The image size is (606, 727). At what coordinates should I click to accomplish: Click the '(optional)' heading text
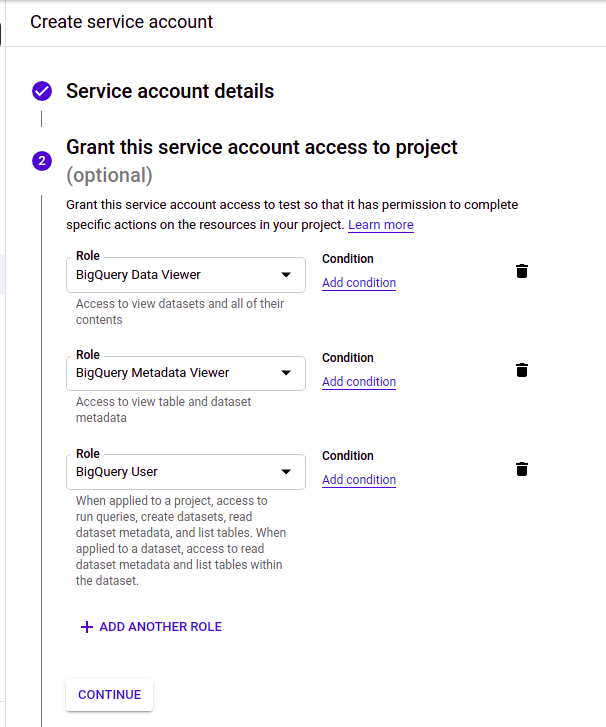tap(109, 175)
